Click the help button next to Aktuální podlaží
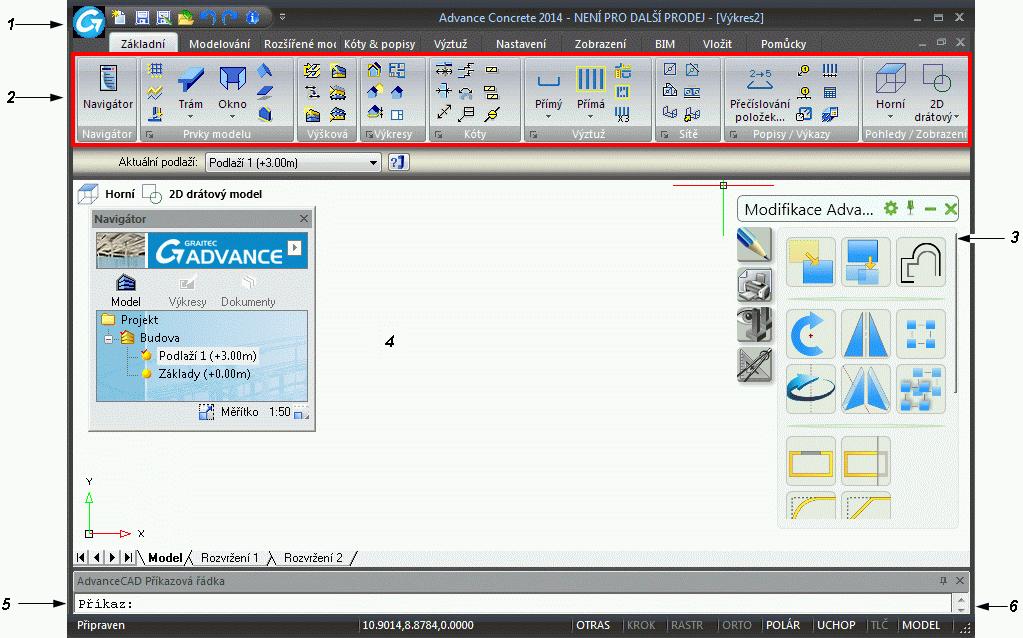 [398, 162]
